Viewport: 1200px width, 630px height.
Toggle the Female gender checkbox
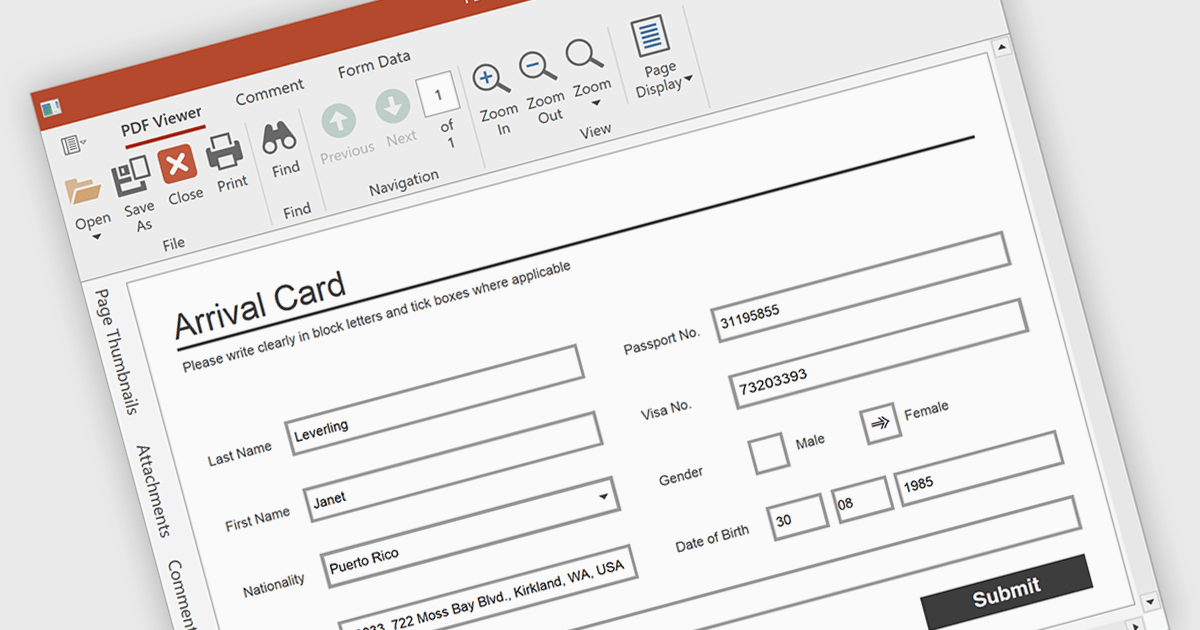click(x=881, y=422)
